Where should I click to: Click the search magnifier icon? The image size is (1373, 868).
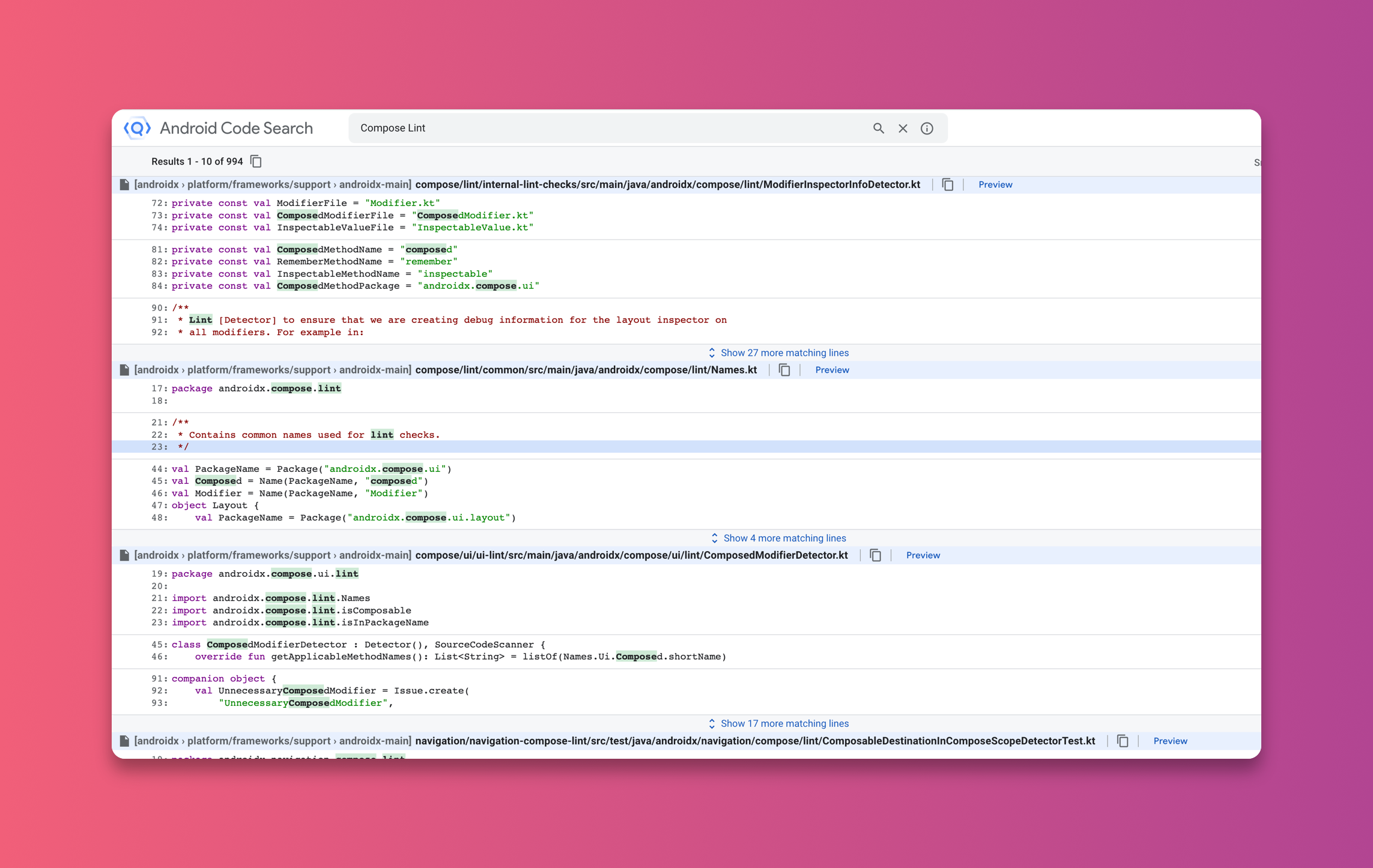click(878, 128)
